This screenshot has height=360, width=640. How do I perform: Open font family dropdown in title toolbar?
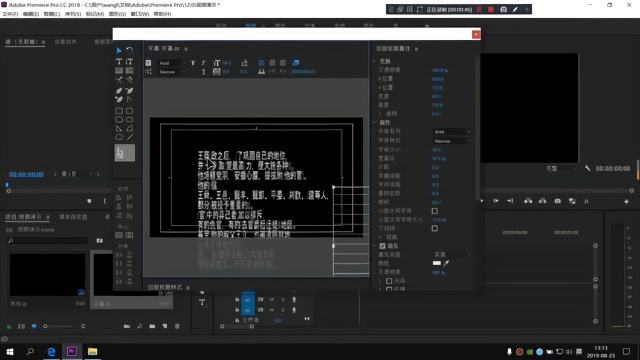pyautogui.click(x=172, y=63)
